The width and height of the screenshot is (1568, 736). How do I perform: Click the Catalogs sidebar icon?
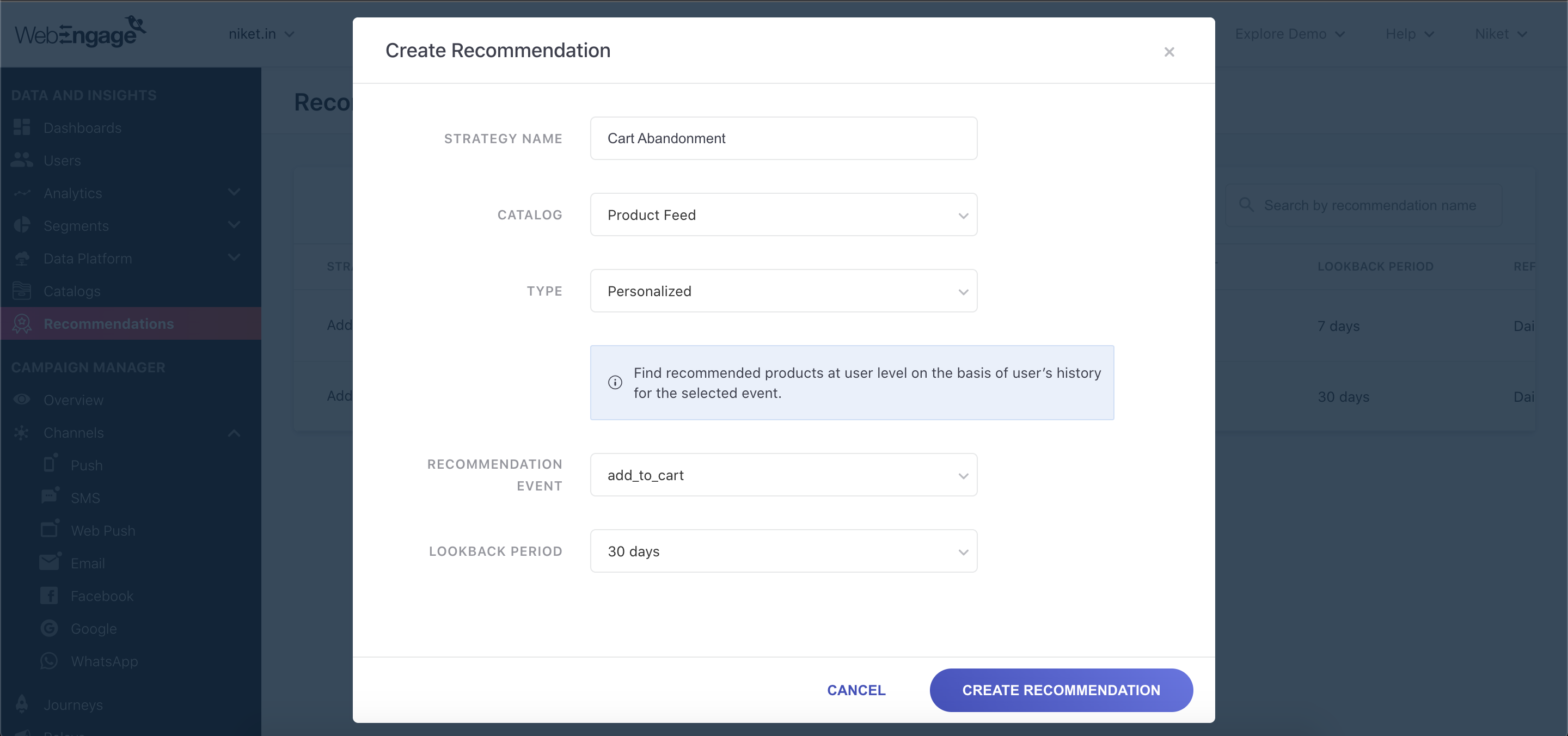[x=22, y=291]
